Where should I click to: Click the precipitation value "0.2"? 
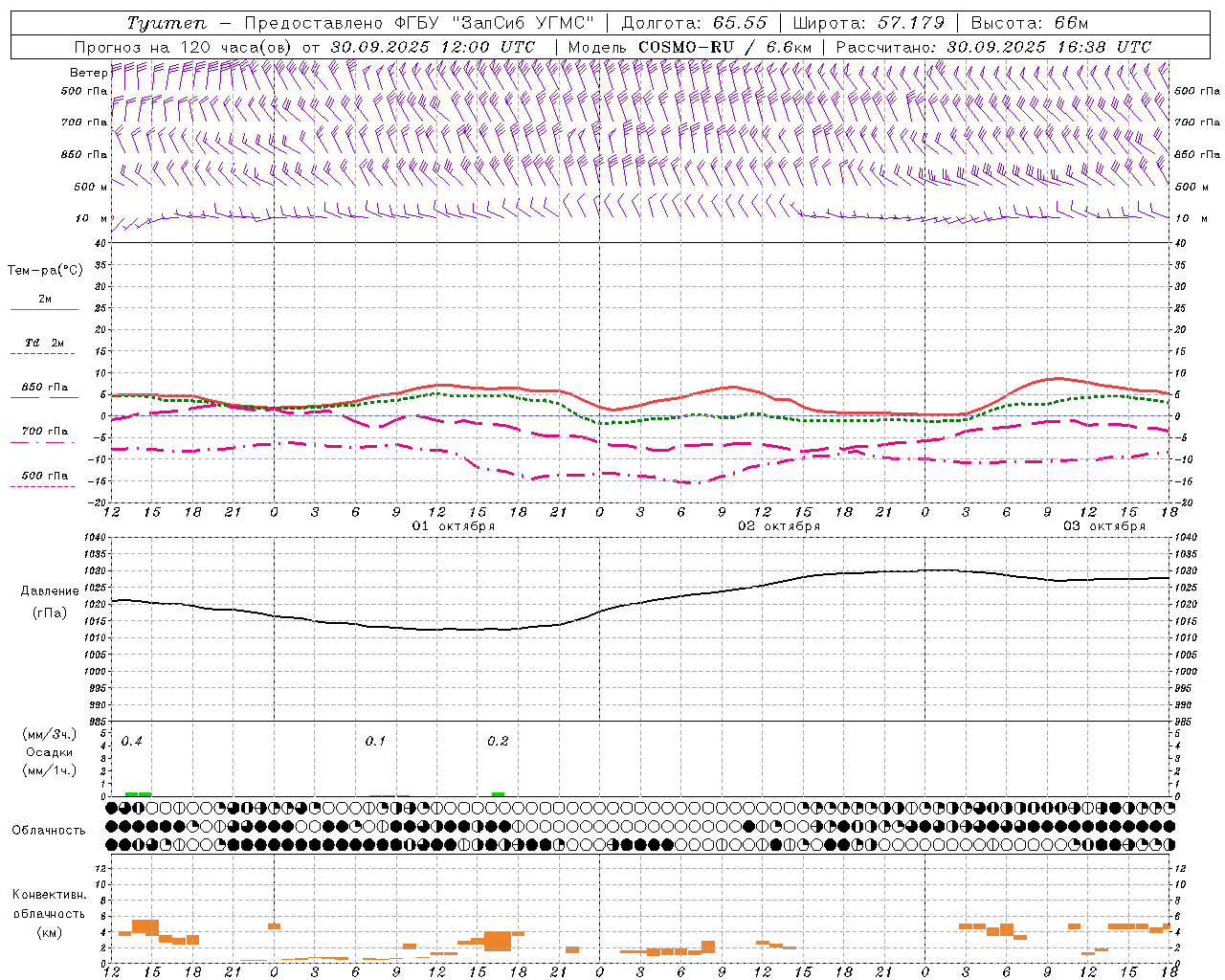tap(498, 742)
